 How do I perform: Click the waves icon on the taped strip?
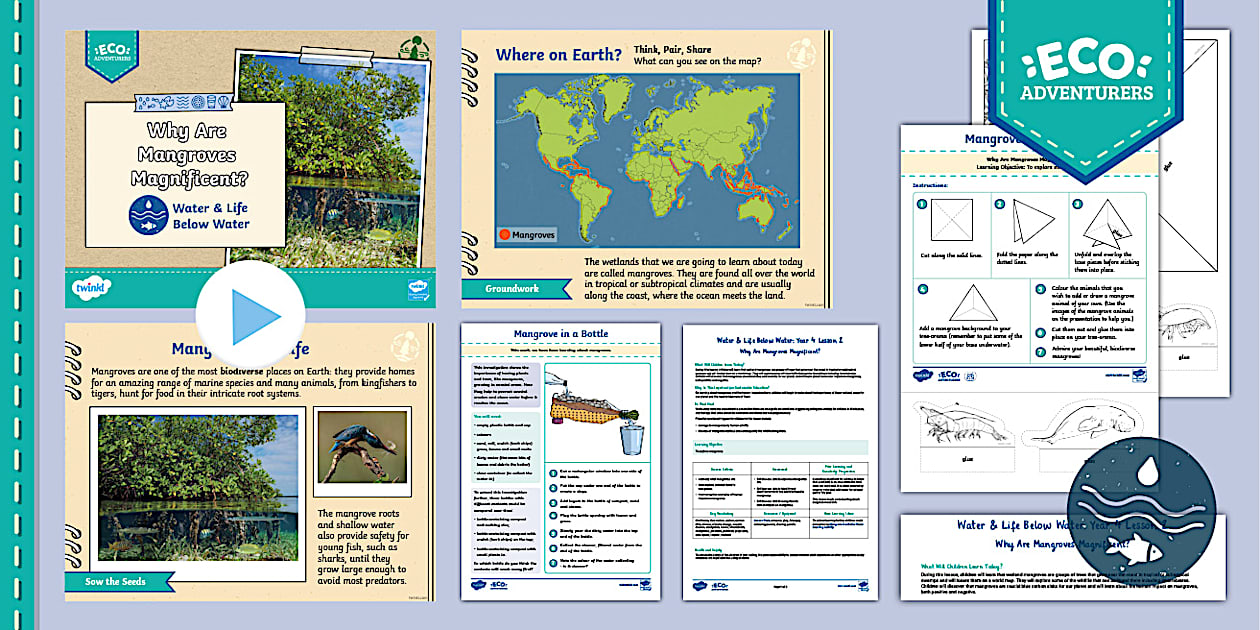181,102
